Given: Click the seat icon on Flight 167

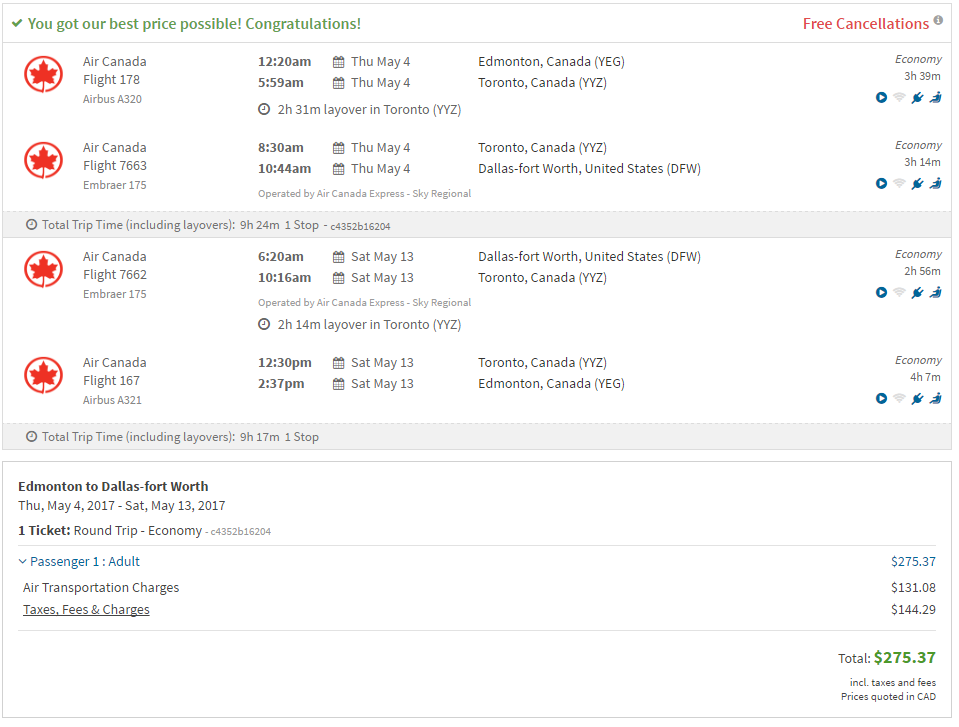Looking at the screenshot, I should pyautogui.click(x=936, y=399).
